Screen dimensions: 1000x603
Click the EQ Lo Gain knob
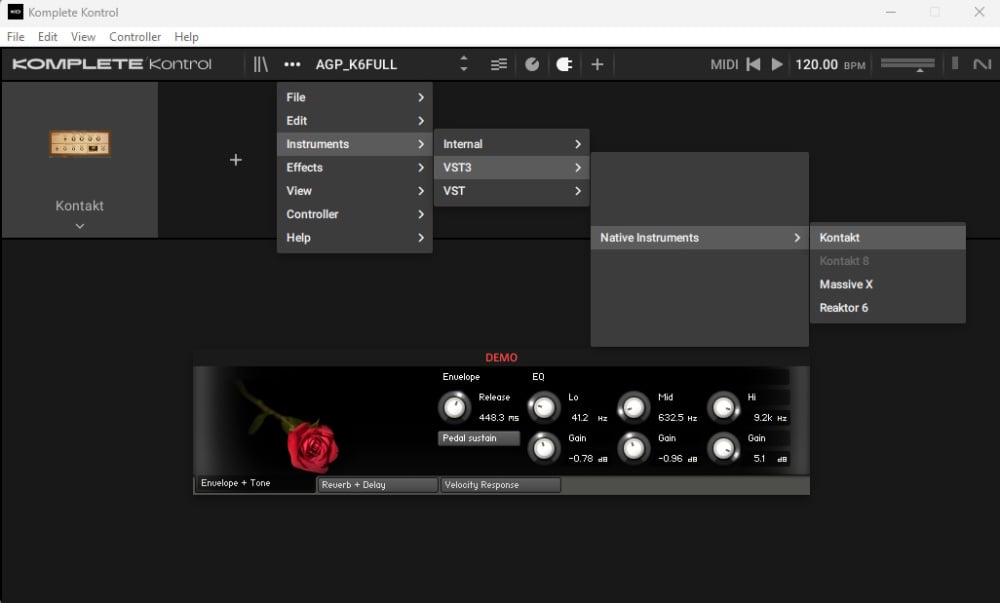point(544,448)
